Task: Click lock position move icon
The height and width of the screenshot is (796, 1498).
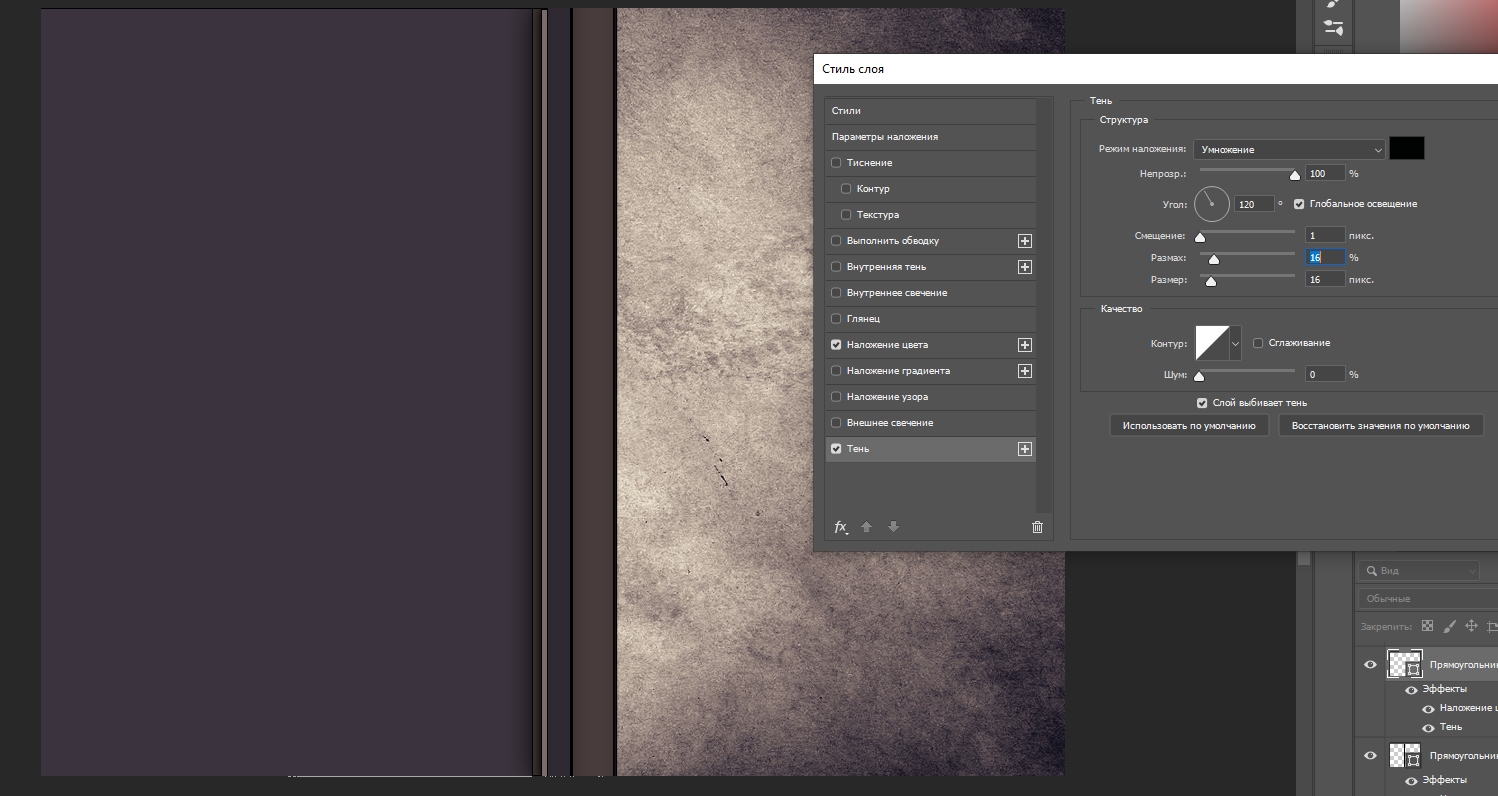Action: [1471, 626]
